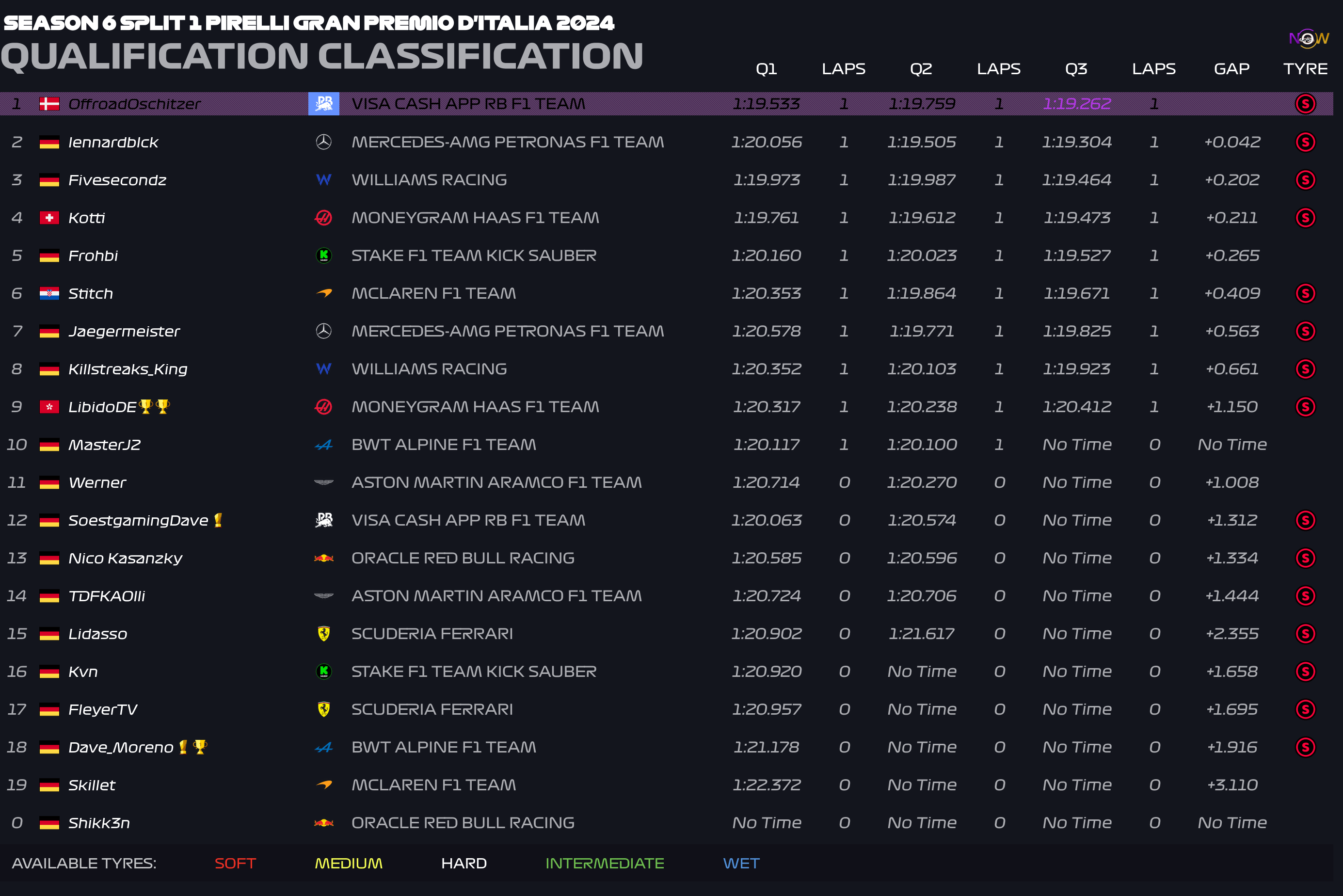
Task: Click the RB logo in SoestgamingDave's row
Action: tap(323, 520)
